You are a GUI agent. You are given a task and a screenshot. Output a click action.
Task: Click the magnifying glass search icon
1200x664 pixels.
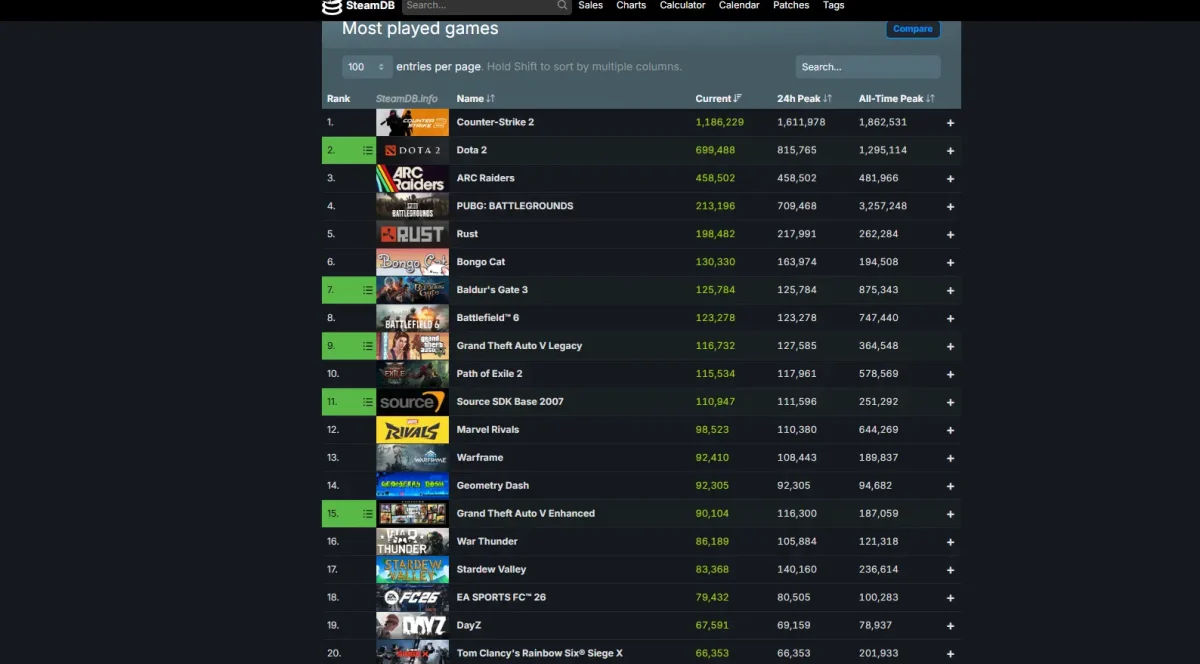tap(562, 6)
